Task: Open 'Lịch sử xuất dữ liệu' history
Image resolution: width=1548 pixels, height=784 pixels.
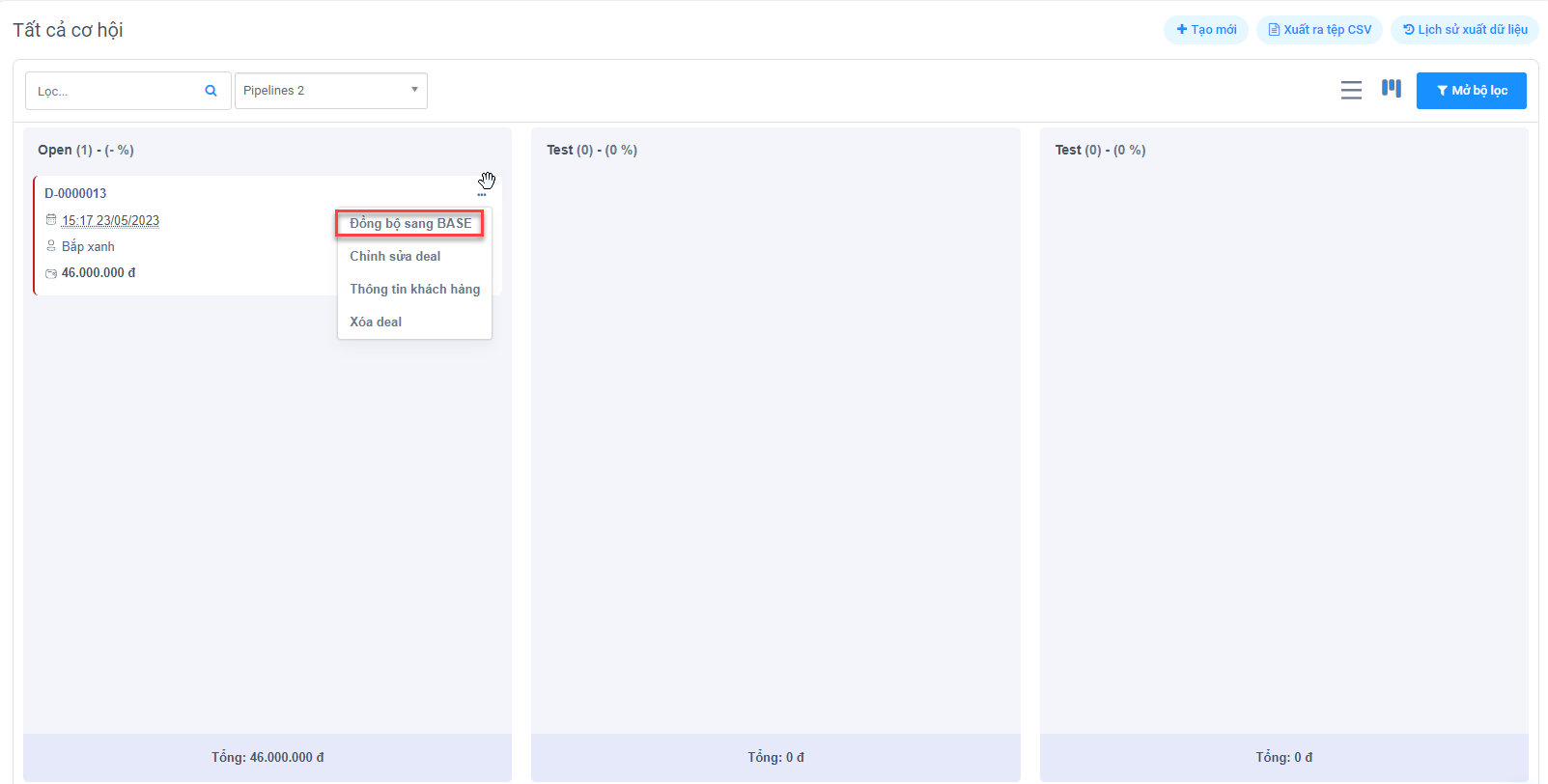Action: pos(1464,30)
